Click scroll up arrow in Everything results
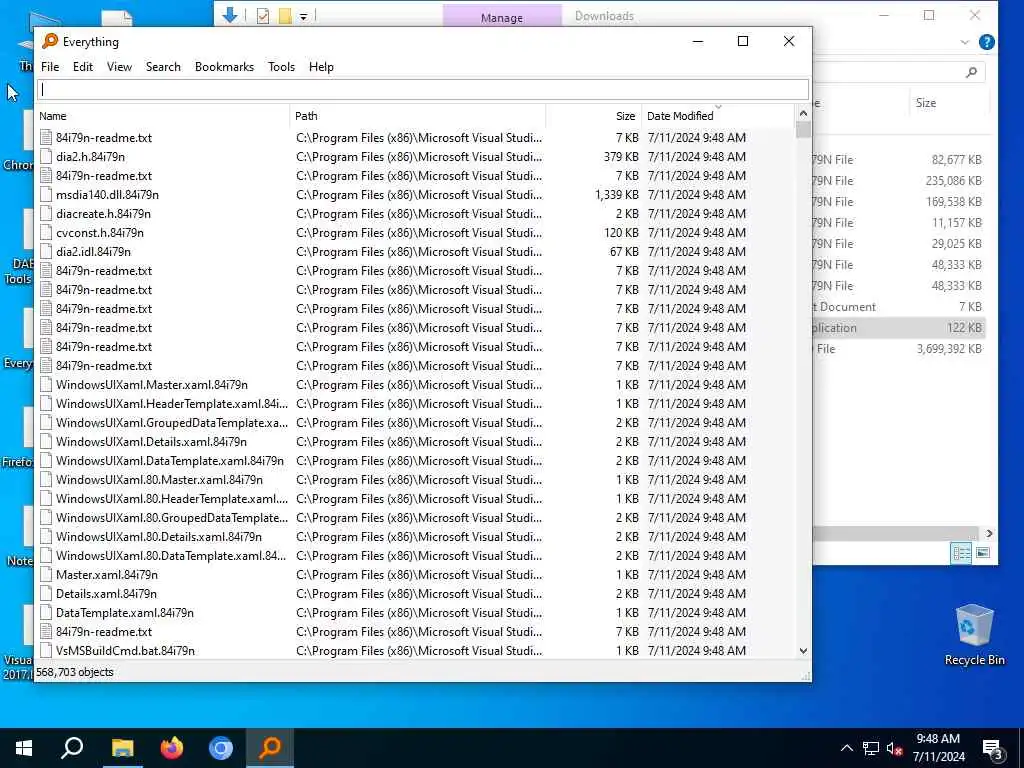 (803, 113)
